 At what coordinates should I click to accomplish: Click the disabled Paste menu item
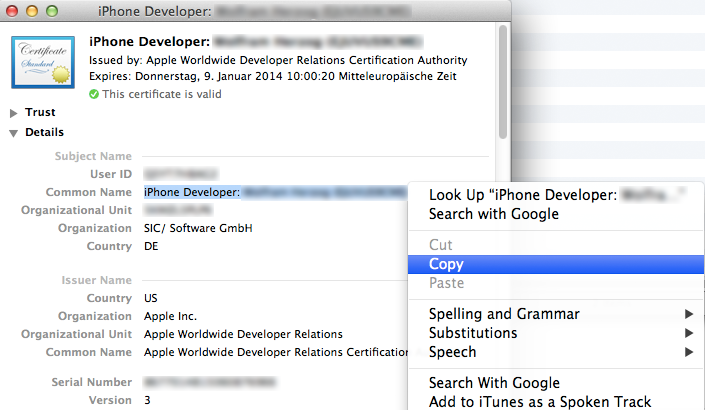556,283
